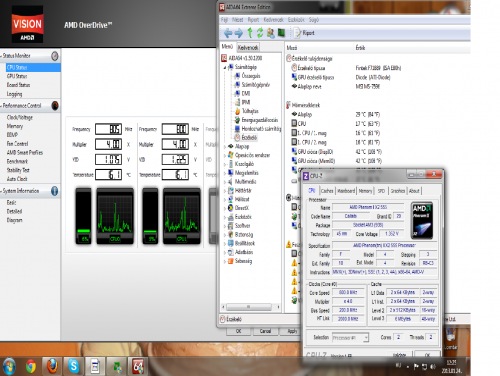Click the green chip icon in AIDA64 toolbar
The width and height of the screenshot is (500, 376).
[x=281, y=33]
